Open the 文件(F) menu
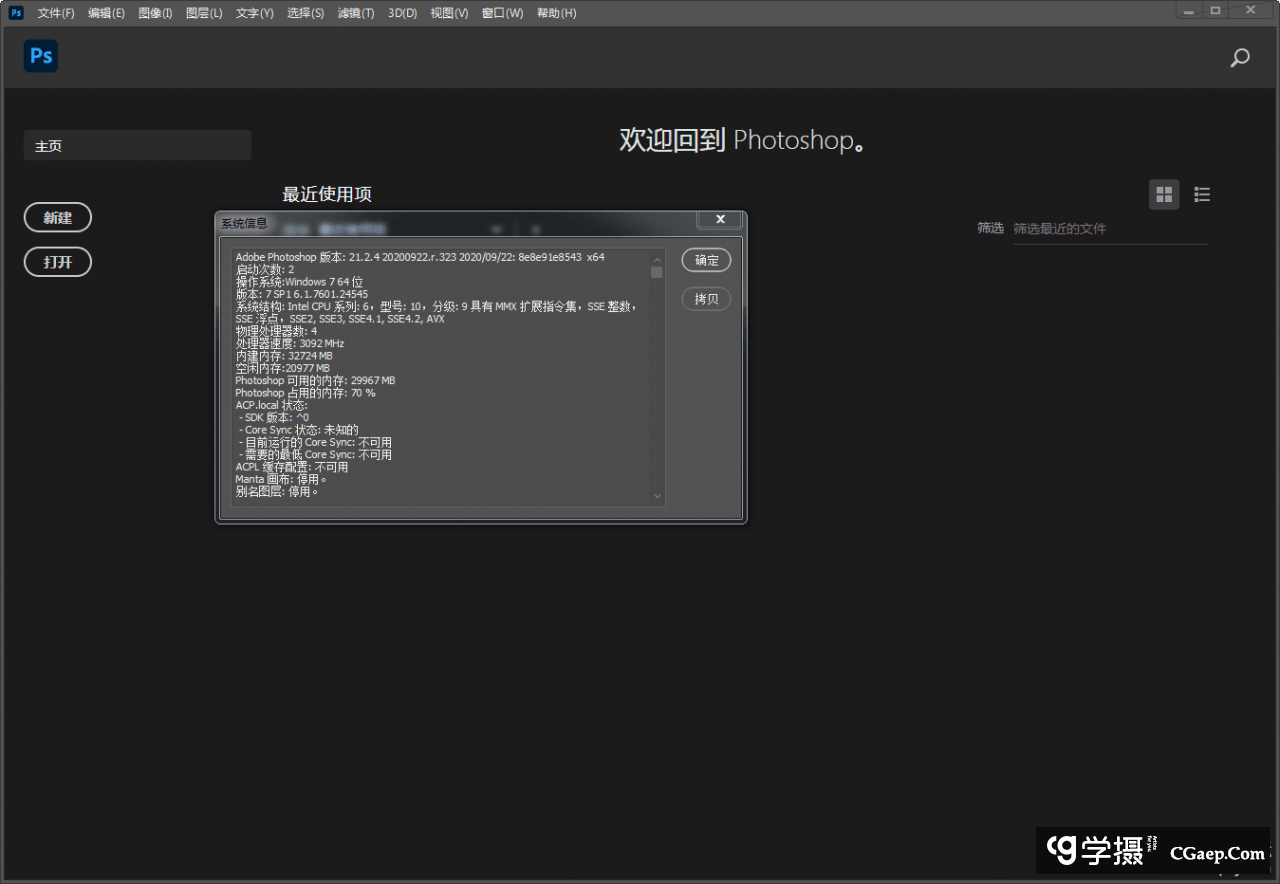The height and width of the screenshot is (884, 1280). [x=56, y=13]
